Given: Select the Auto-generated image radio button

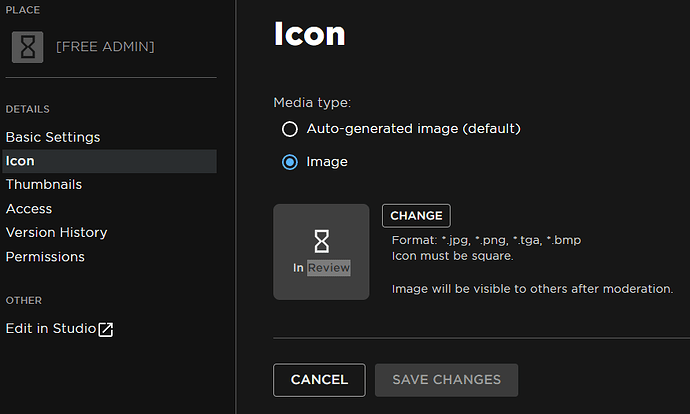Looking at the screenshot, I should pyautogui.click(x=290, y=129).
